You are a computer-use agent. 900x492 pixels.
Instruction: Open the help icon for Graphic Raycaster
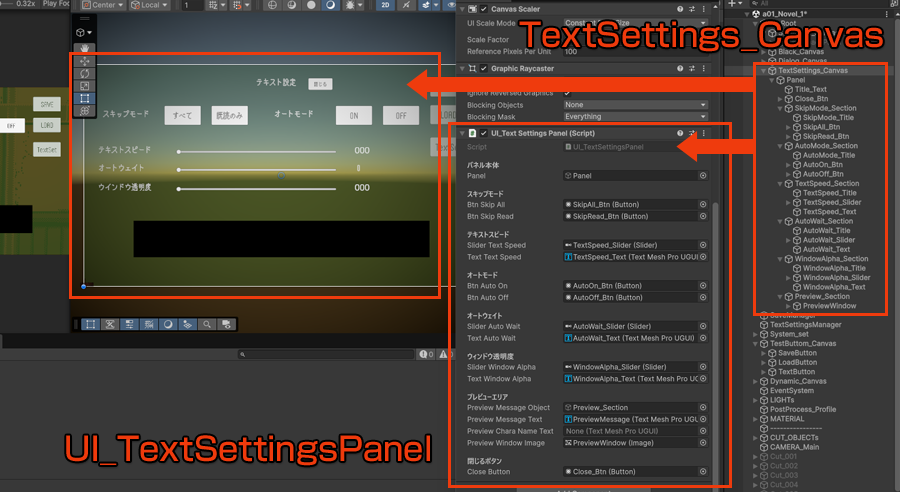679,69
